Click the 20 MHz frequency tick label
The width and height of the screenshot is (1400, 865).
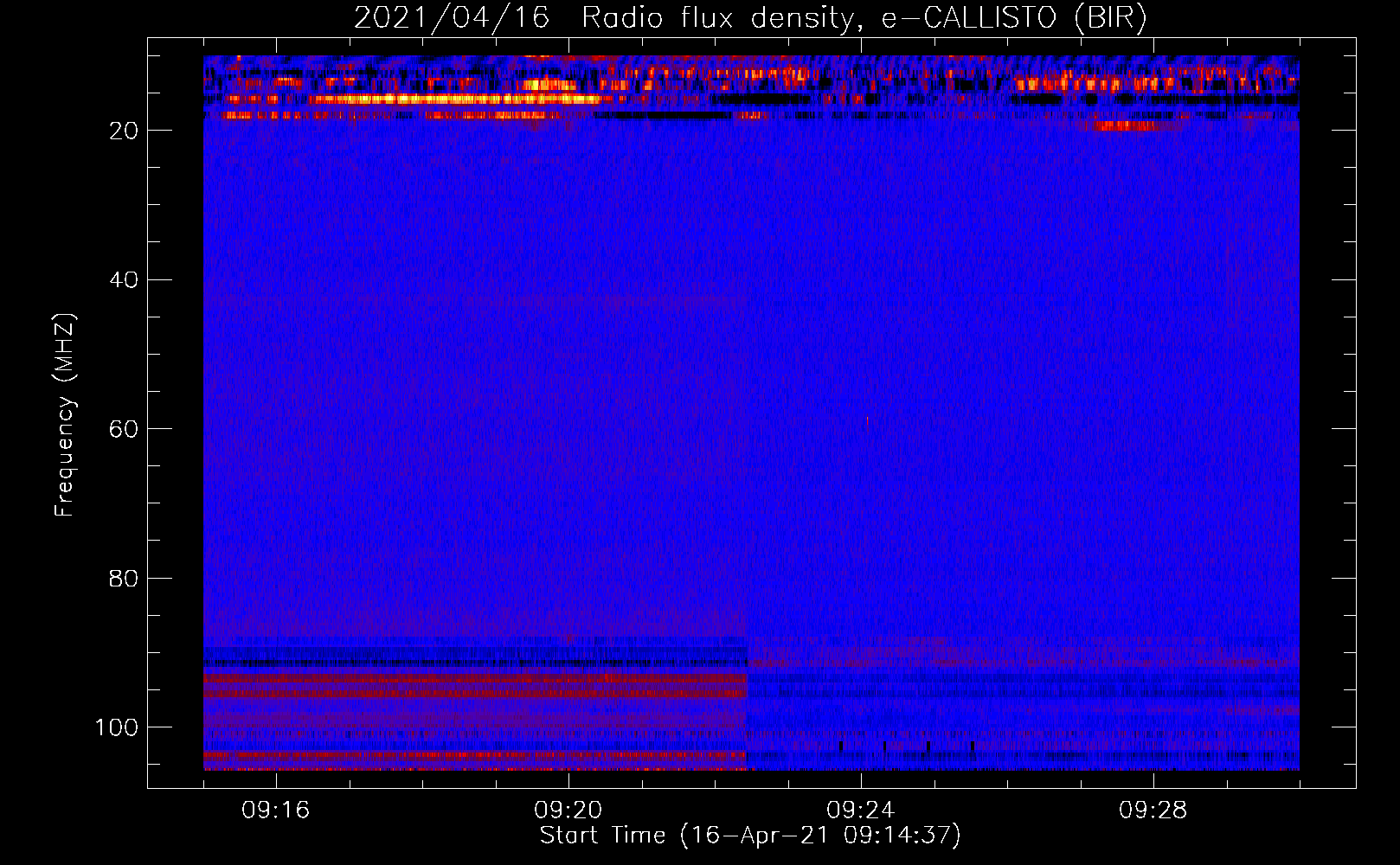click(124, 131)
